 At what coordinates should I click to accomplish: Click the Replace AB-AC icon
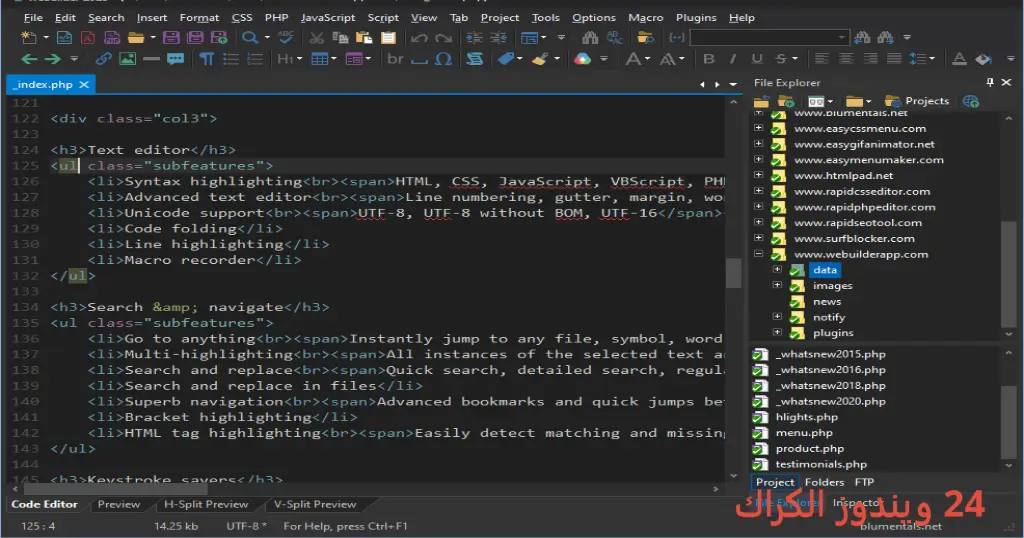click(x=615, y=38)
